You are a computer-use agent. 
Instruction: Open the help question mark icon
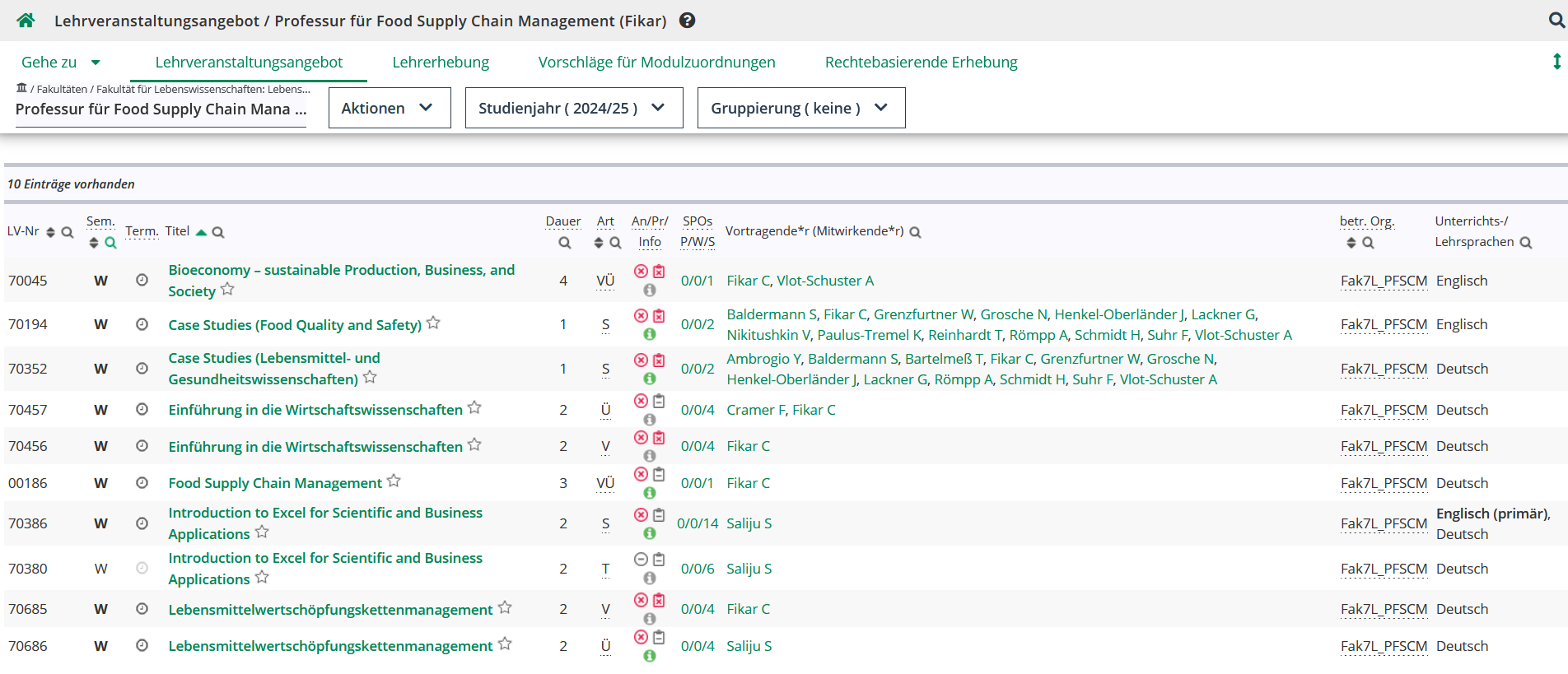687,21
